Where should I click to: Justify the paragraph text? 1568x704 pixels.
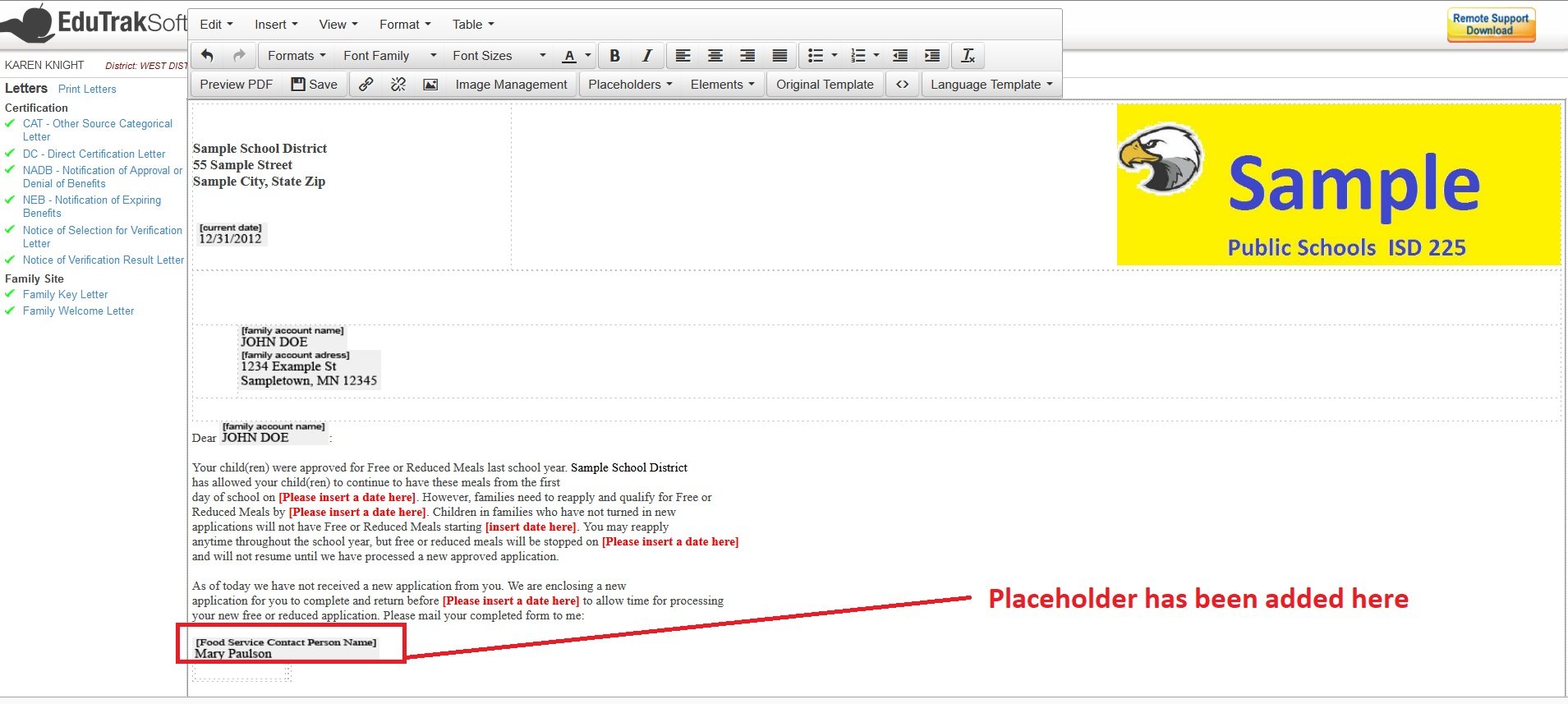pyautogui.click(x=779, y=56)
